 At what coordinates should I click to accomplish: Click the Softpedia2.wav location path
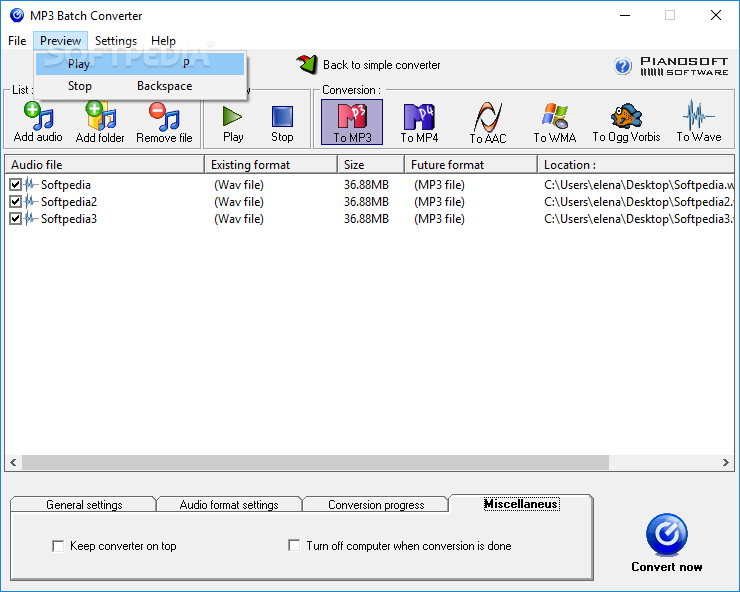pos(639,202)
